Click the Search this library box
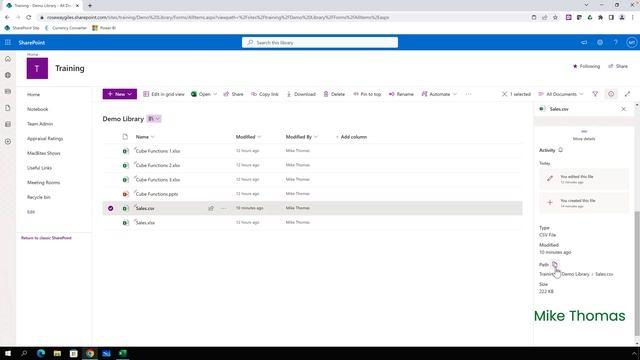The image size is (640, 360). 320,42
